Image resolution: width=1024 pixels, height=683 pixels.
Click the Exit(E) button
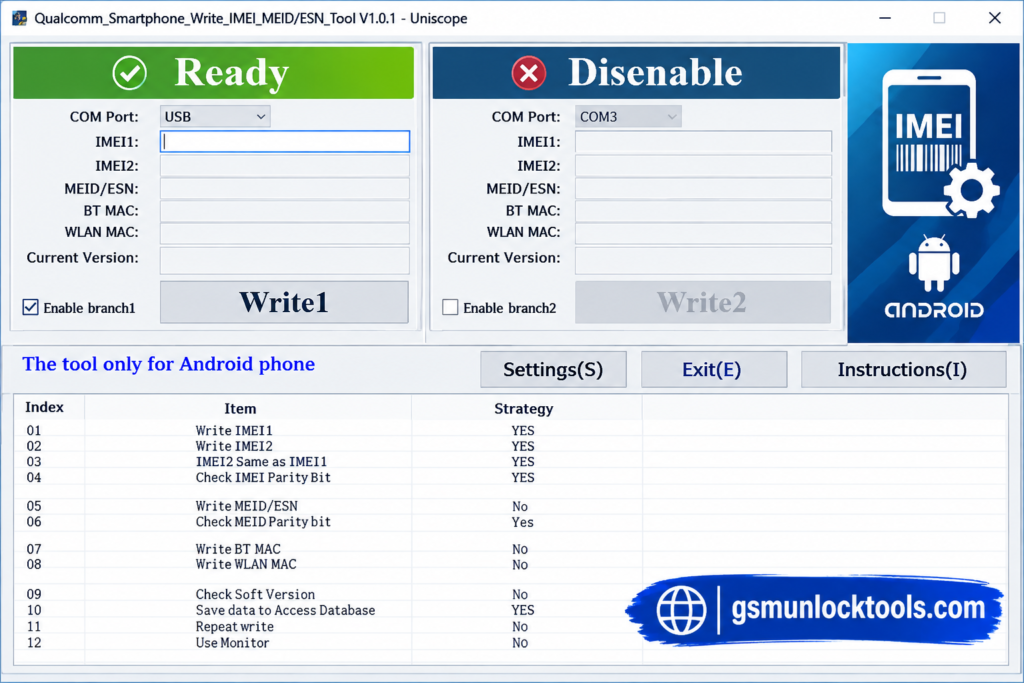(714, 370)
